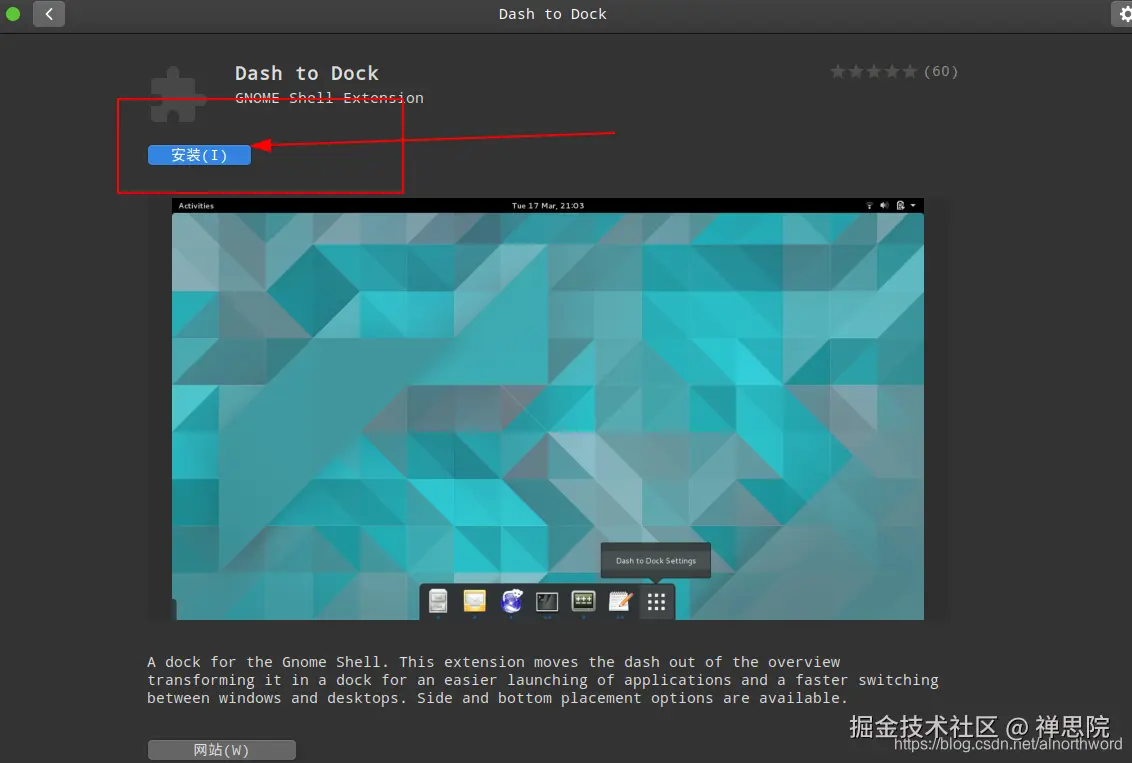Click the extension description paragraph

point(543,680)
